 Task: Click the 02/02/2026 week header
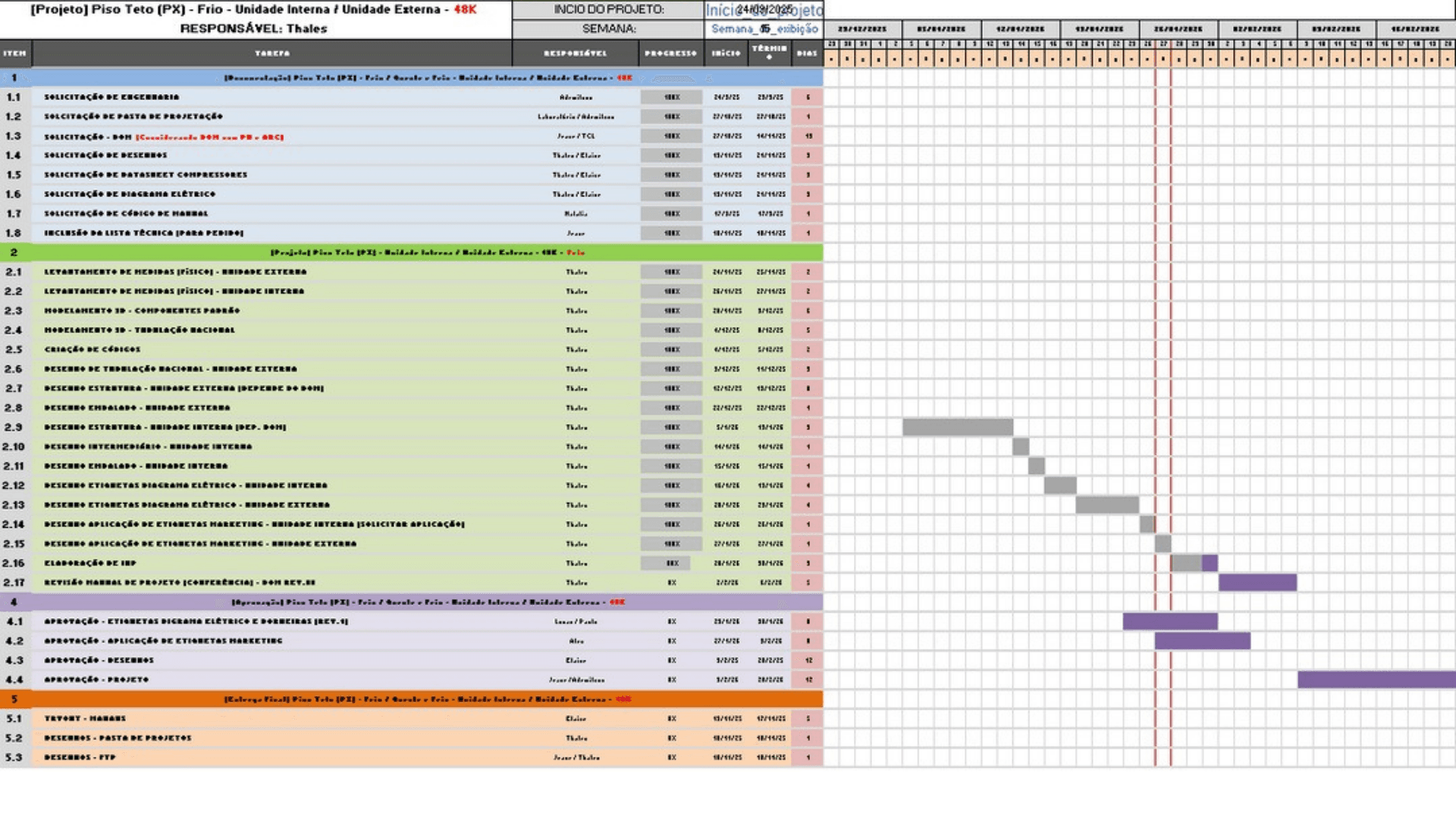point(1257,29)
